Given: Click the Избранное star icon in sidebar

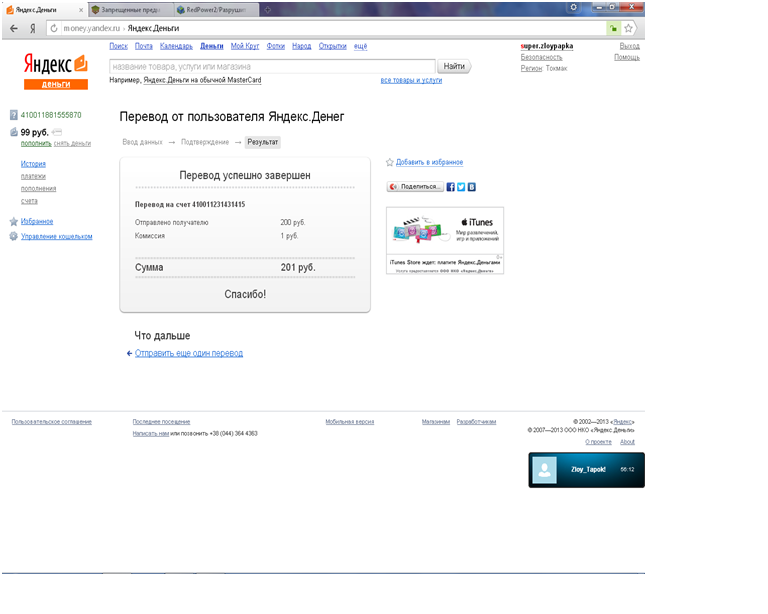Looking at the screenshot, I should (x=14, y=222).
